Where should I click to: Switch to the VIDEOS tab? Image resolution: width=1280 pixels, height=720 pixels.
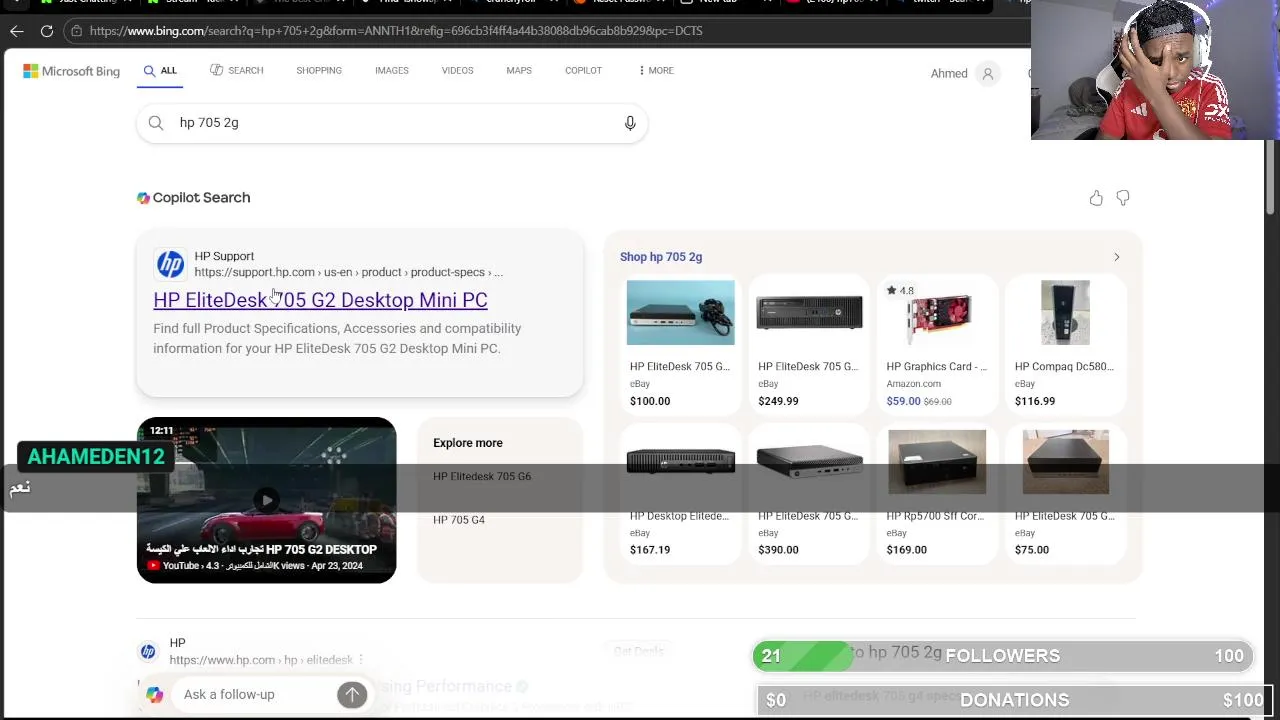(458, 71)
